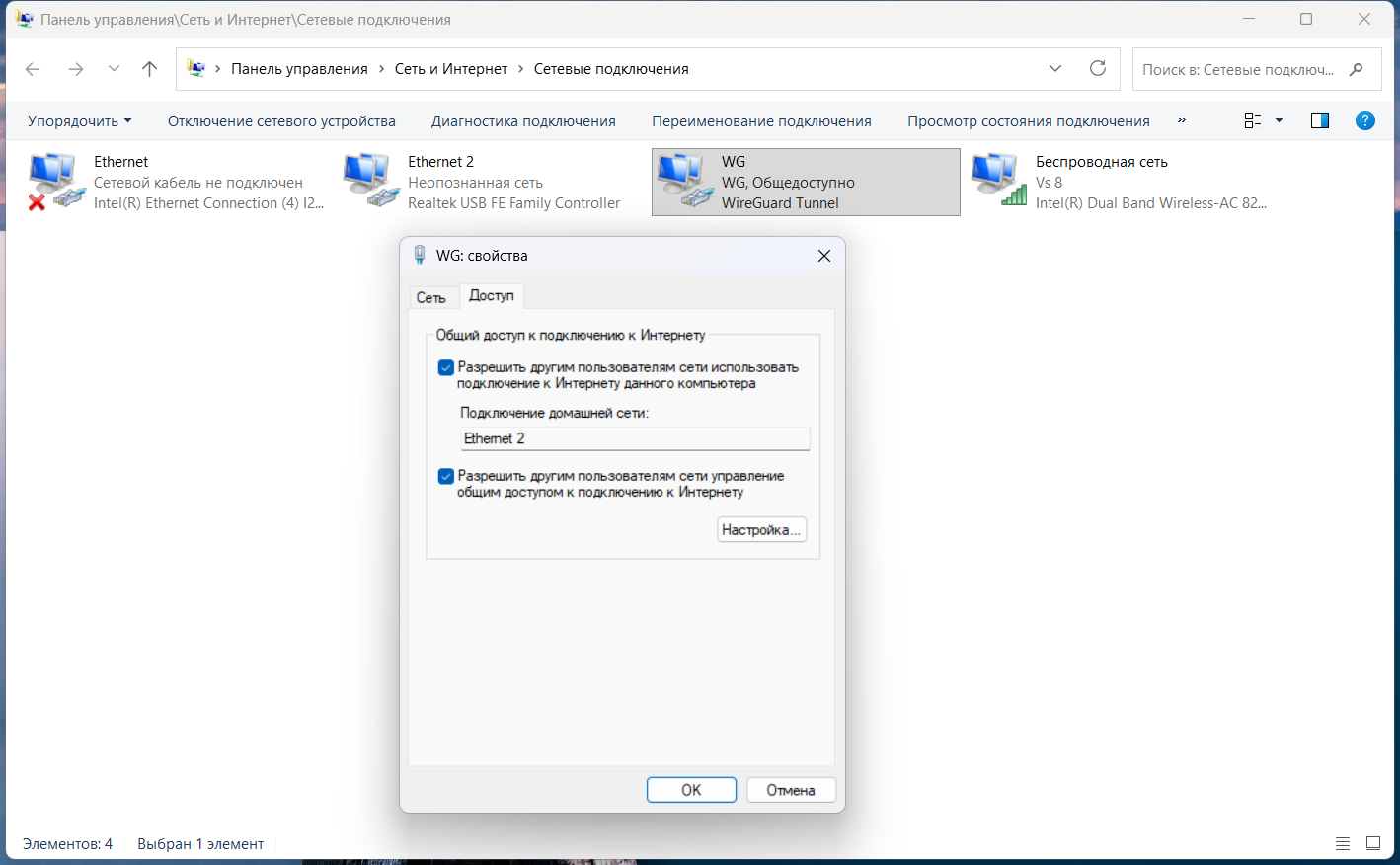Switch to the Сеть tab

(x=430, y=297)
